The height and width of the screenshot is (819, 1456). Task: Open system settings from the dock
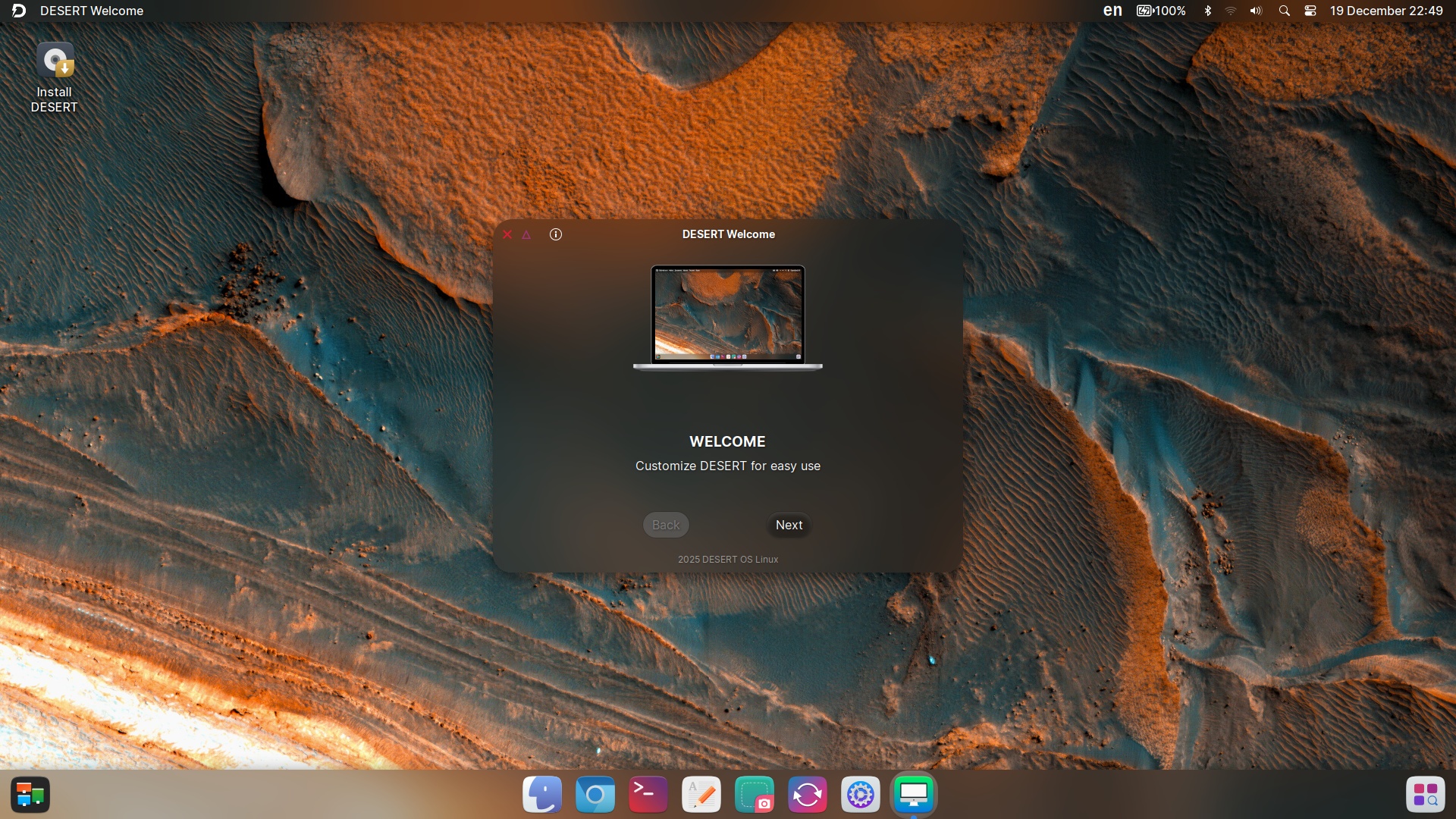click(861, 795)
